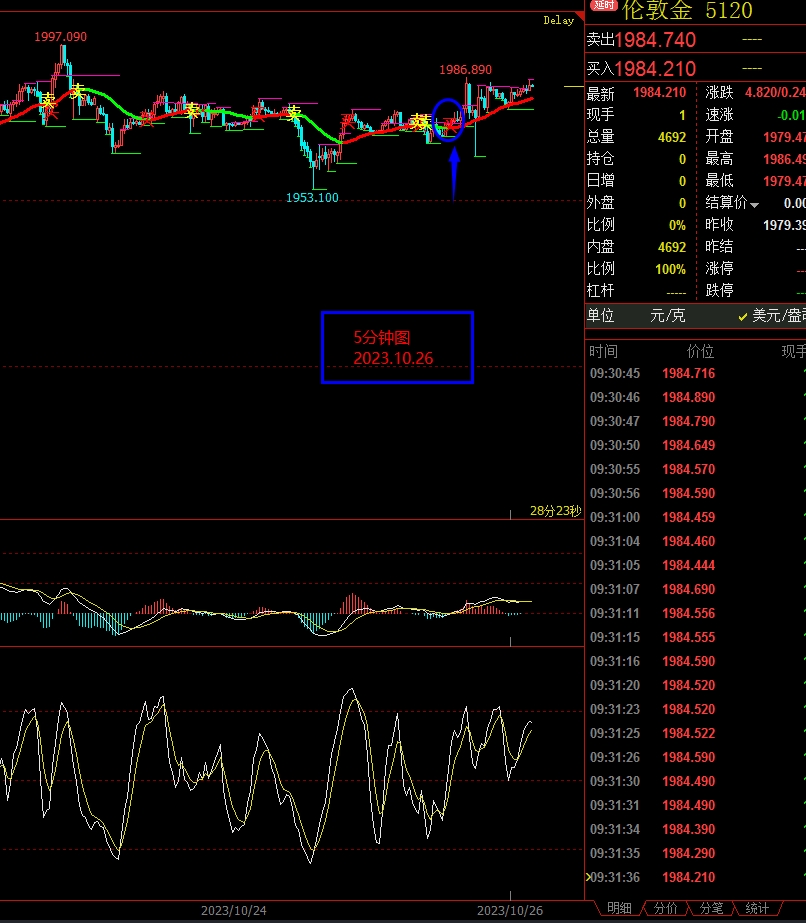Click the 持仓 value 0
Image resolution: width=806 pixels, height=923 pixels.
682,160
